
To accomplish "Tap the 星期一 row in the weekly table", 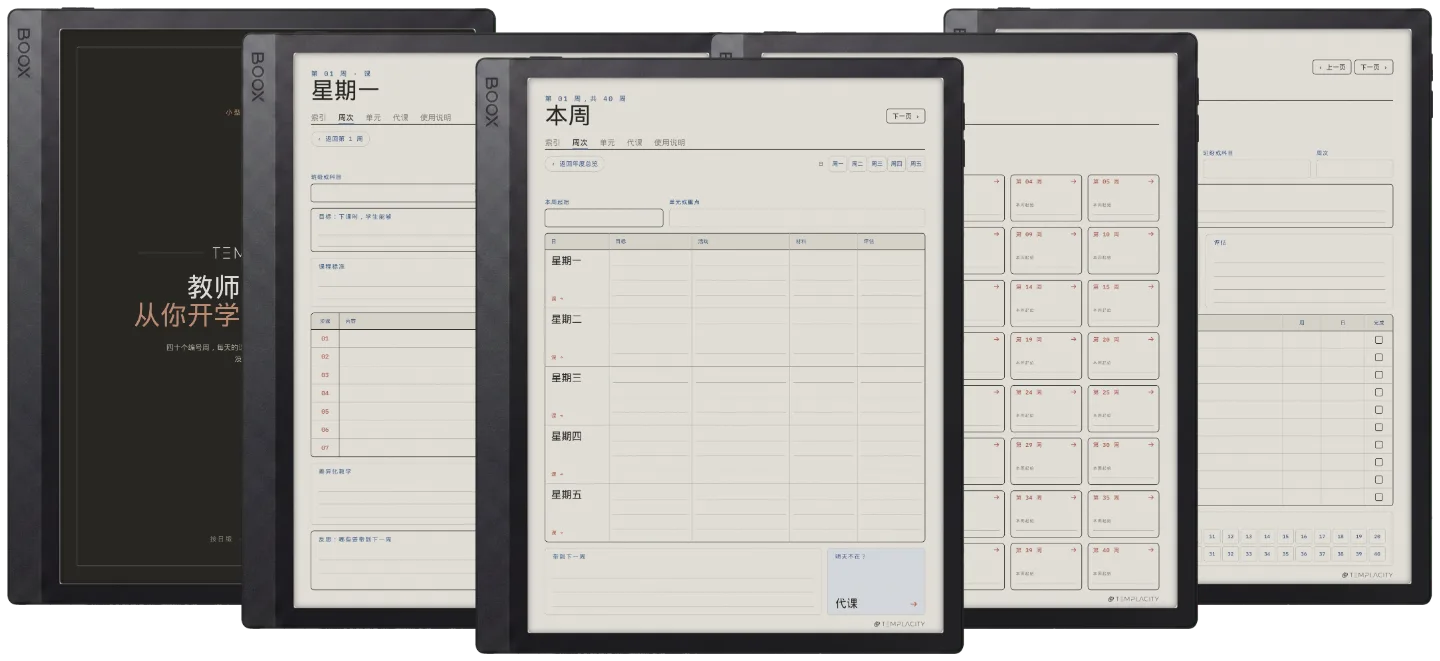I will [735, 279].
